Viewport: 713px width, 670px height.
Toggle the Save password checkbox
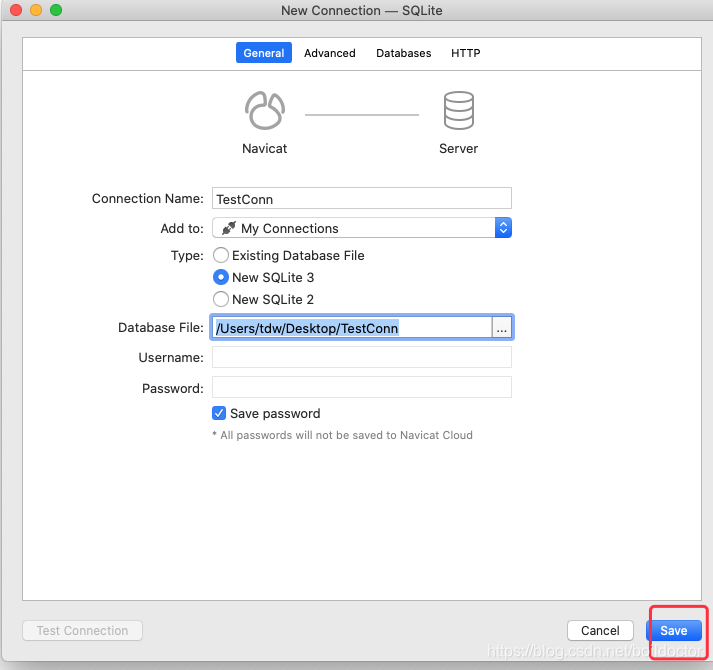(219, 413)
